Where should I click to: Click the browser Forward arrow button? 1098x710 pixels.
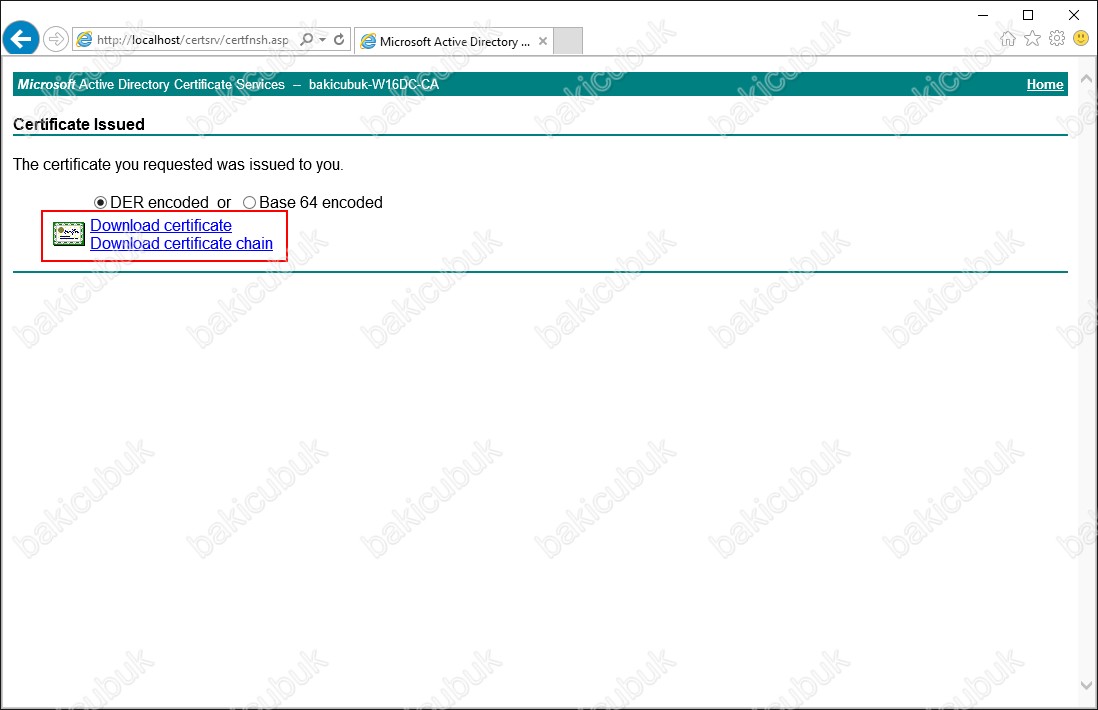[56, 39]
